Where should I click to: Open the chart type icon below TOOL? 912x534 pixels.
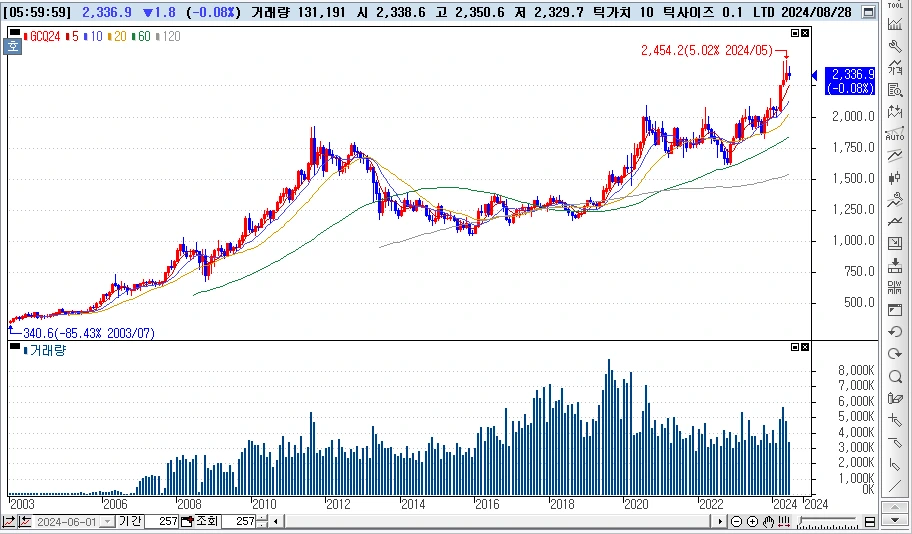[x=895, y=23]
